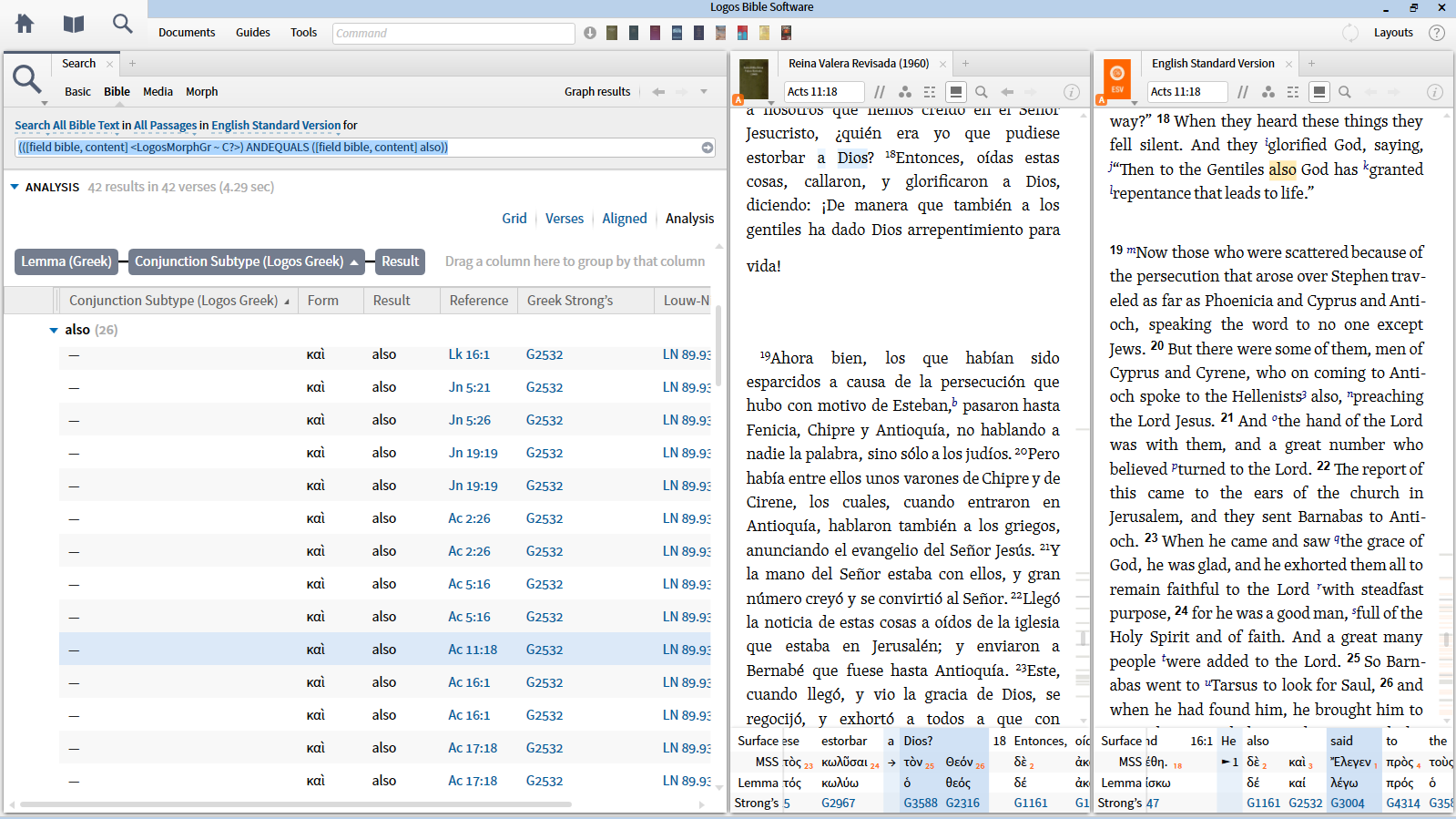Switch to Media search type

point(158,92)
